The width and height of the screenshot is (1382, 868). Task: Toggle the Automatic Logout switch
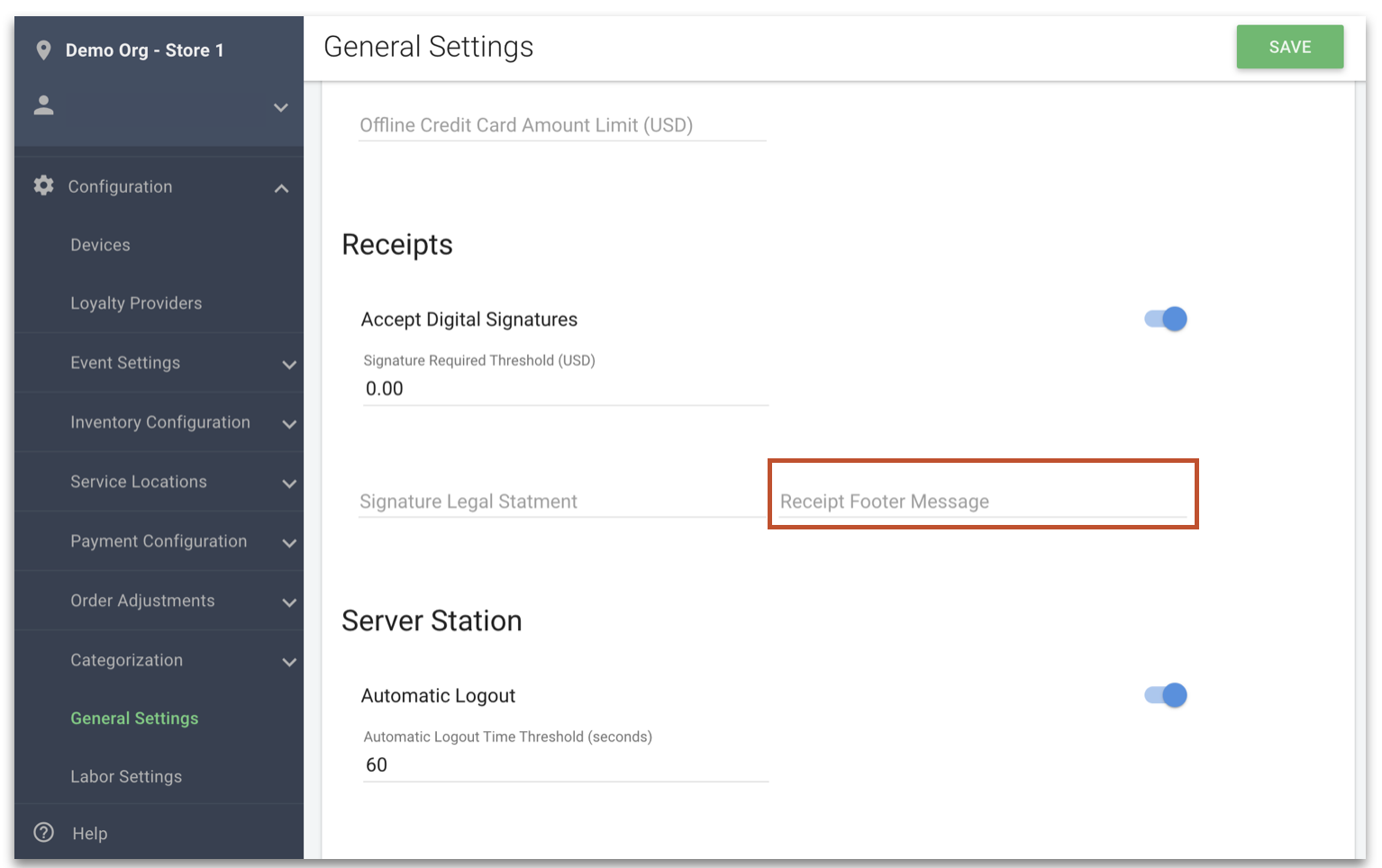pos(1166,695)
